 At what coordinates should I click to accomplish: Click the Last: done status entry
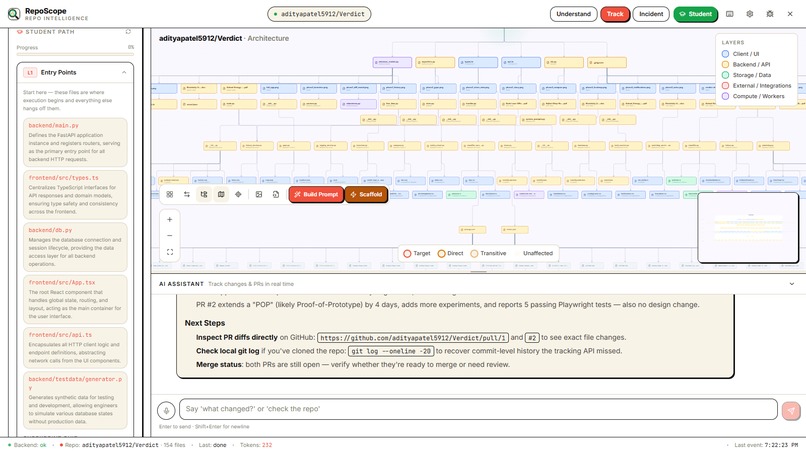pyautogui.click(x=212, y=445)
